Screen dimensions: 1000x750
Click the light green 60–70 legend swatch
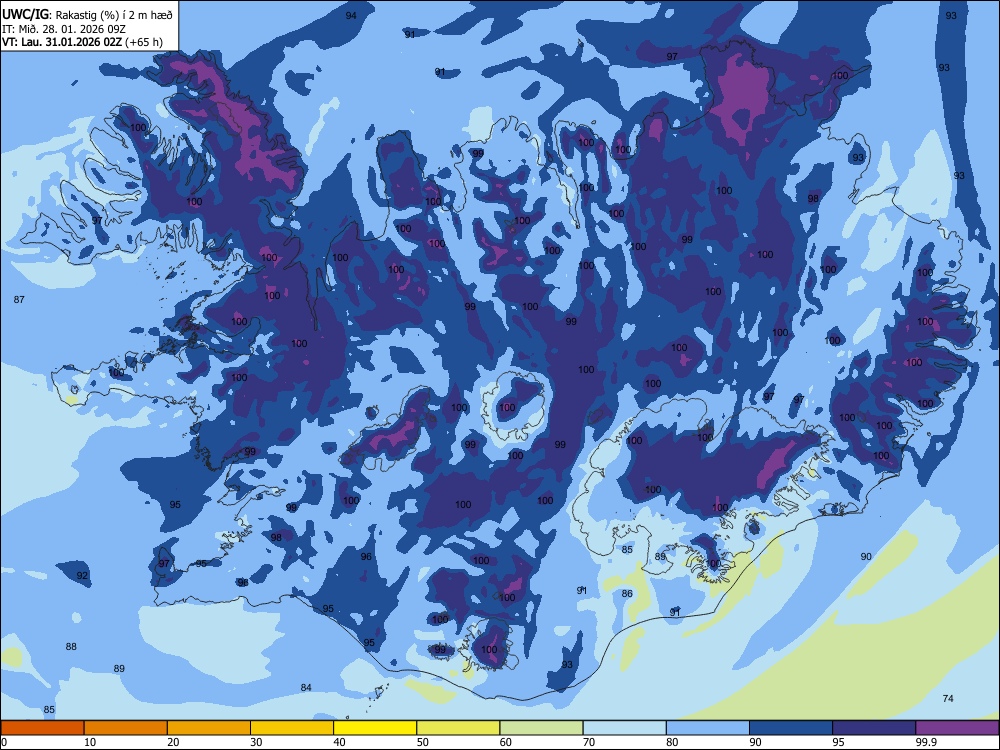point(541,728)
